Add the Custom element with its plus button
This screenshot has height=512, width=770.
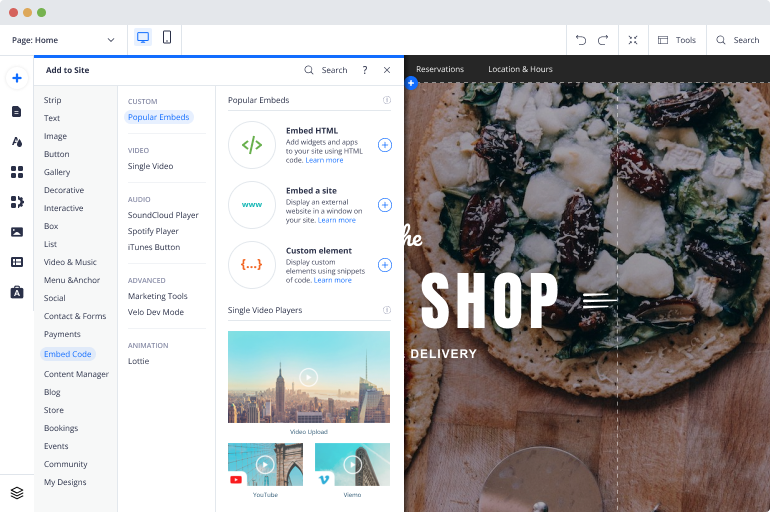[x=385, y=265]
